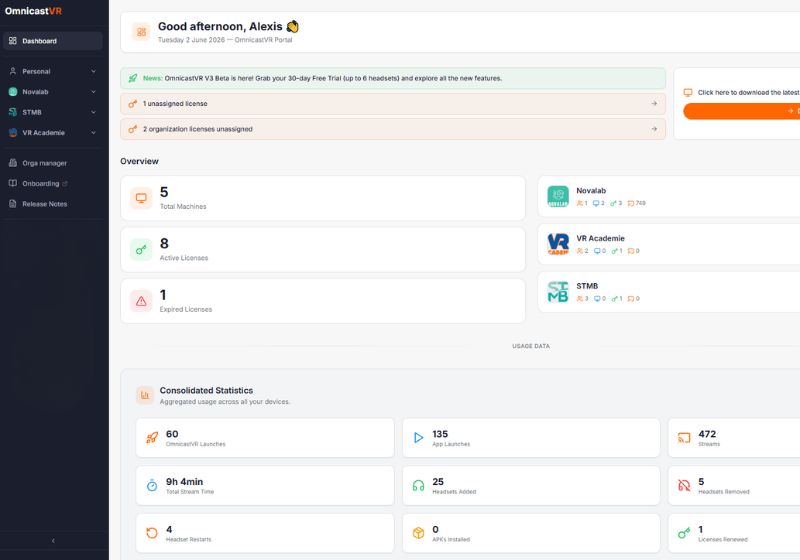
Task: Click monitor icon beside download text
Action: [x=688, y=92]
